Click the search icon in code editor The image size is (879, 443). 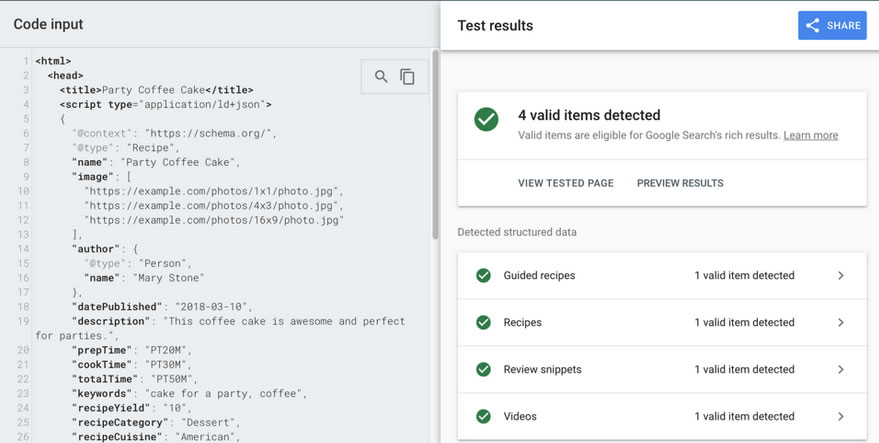click(381, 77)
